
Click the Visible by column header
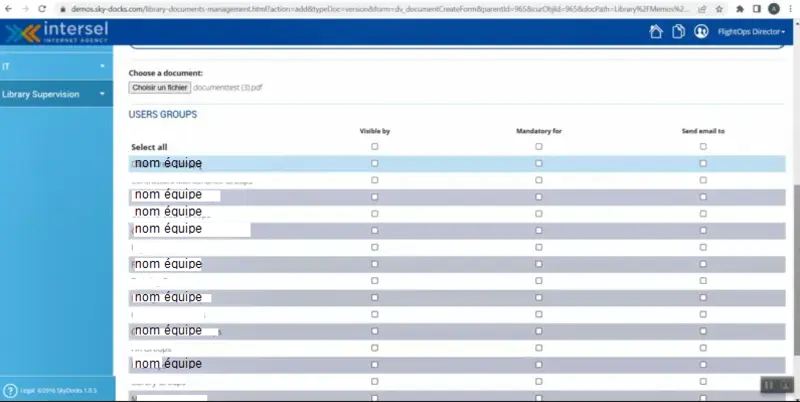tap(374, 131)
